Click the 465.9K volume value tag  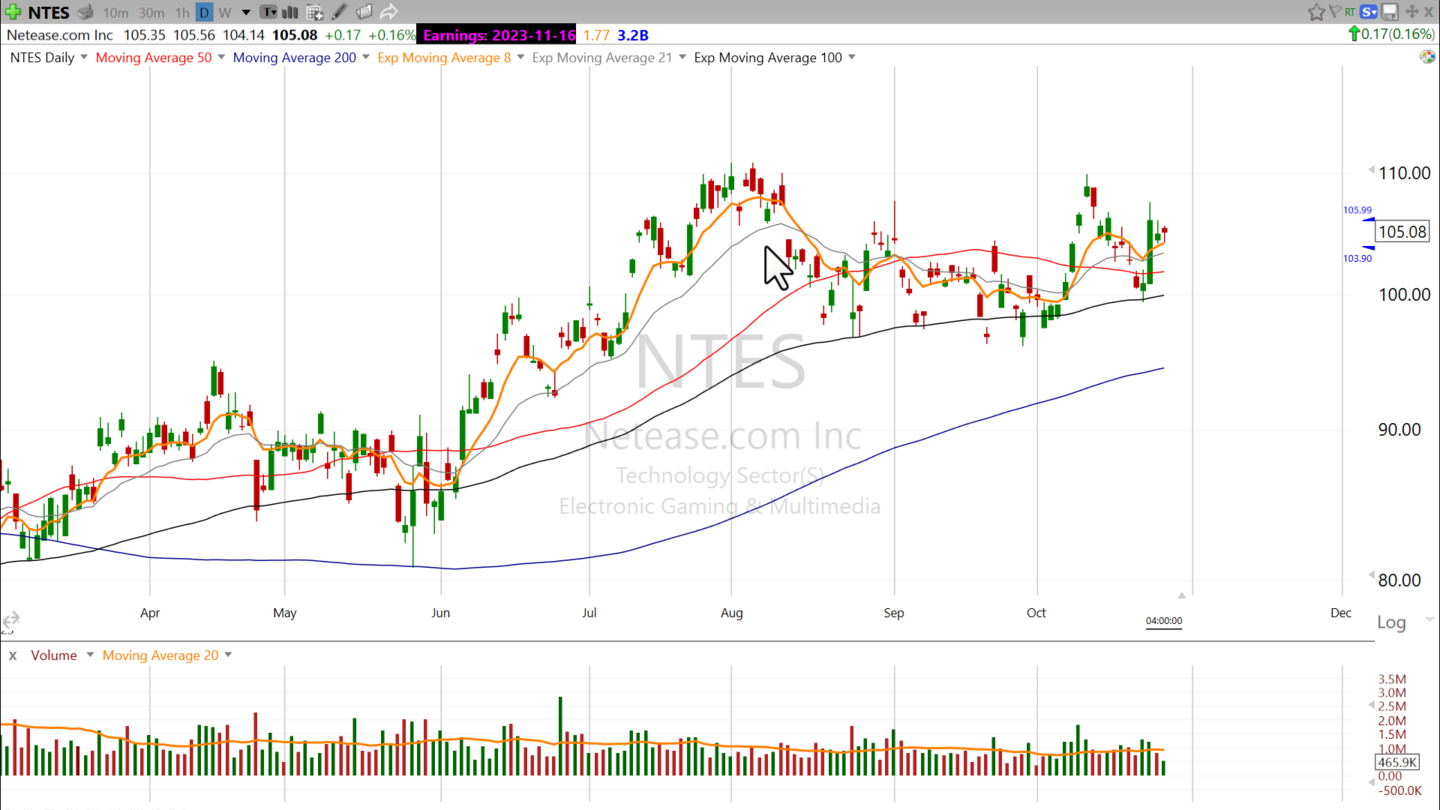(x=1396, y=762)
